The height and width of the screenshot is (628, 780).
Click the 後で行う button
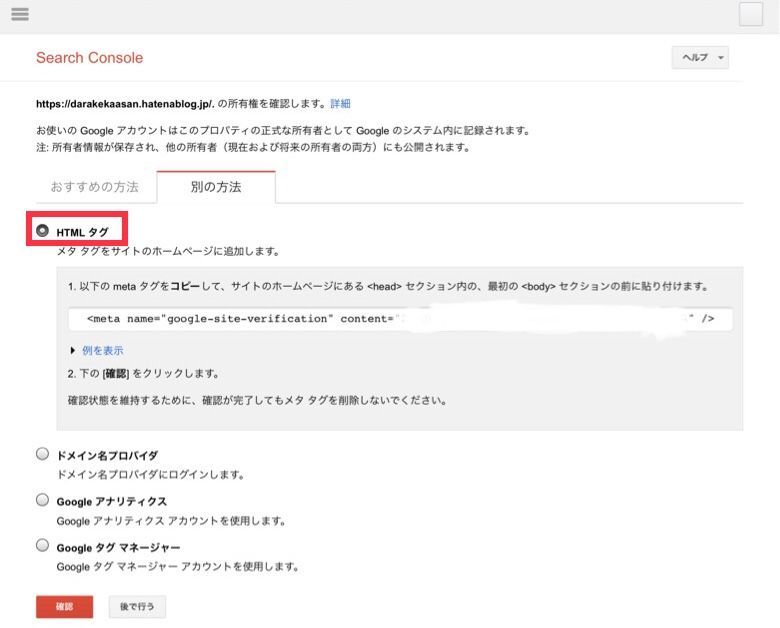137,607
